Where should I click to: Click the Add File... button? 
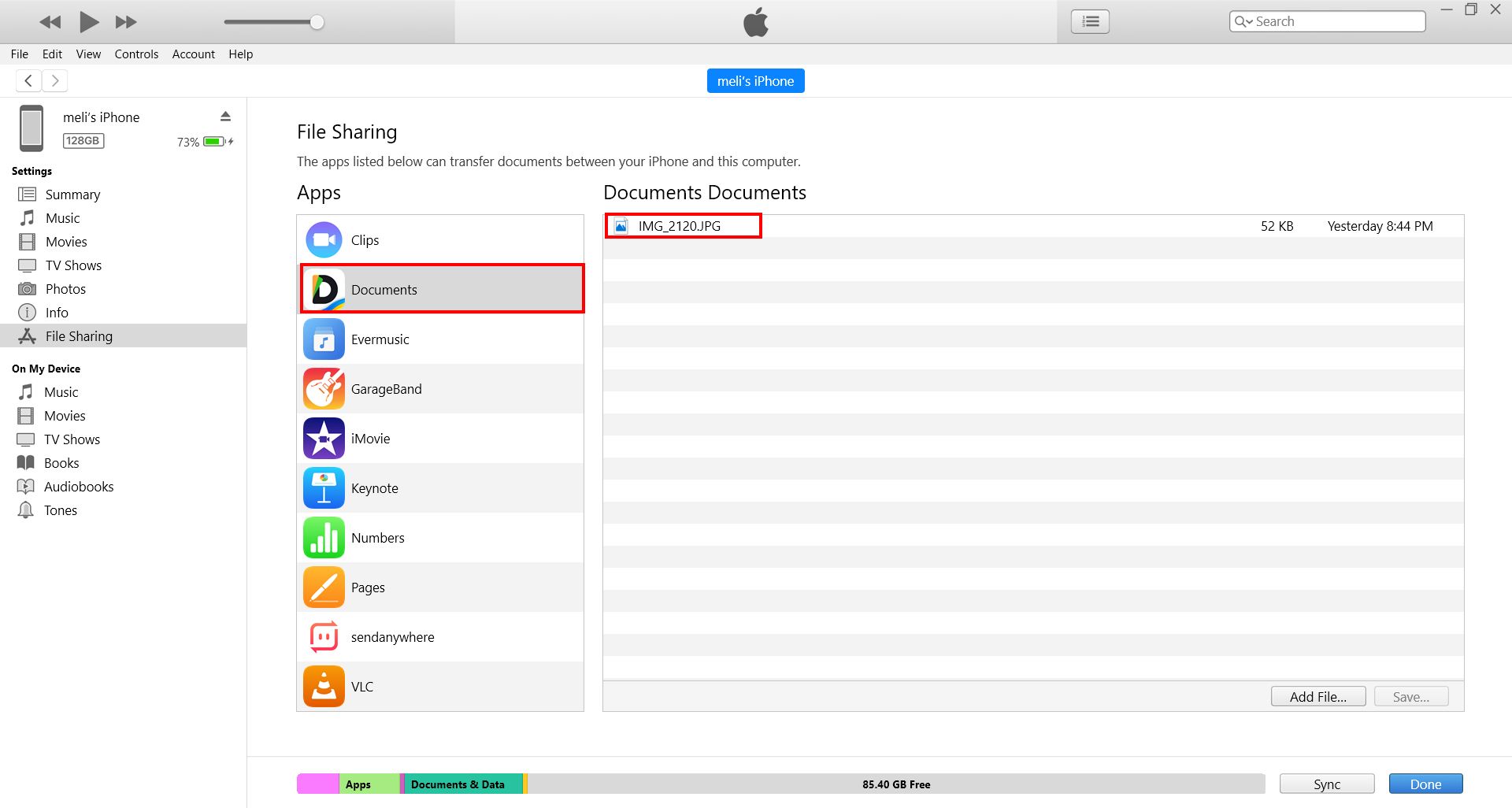(1317, 696)
